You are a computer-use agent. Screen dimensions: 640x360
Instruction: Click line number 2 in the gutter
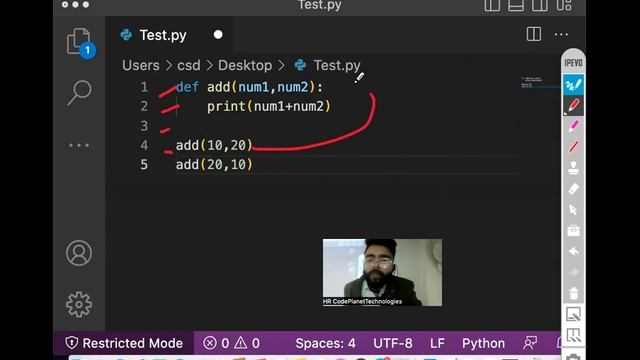coord(144,107)
